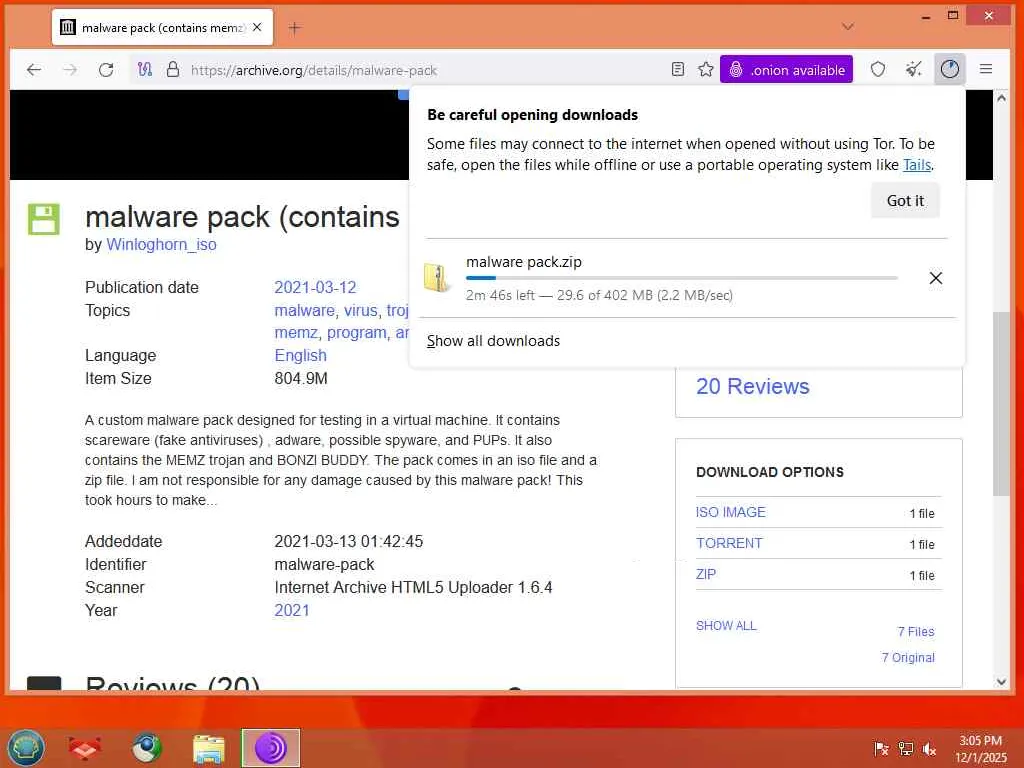Open the downloads progress toolbar icon

[x=950, y=69]
